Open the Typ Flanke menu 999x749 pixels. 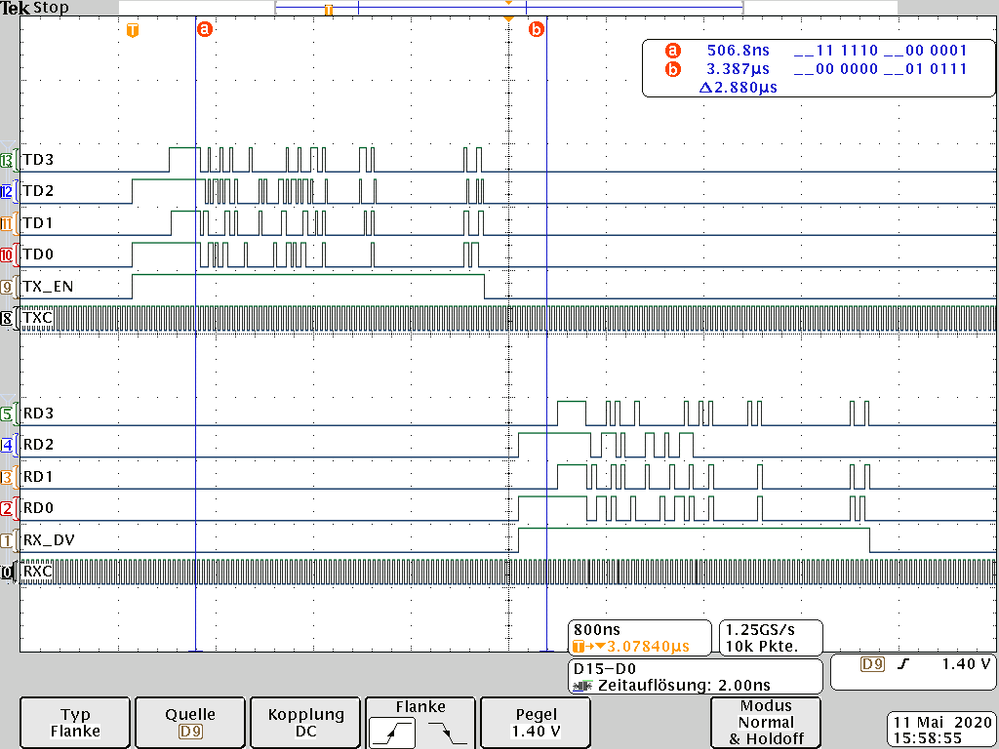pyautogui.click(x=74, y=722)
